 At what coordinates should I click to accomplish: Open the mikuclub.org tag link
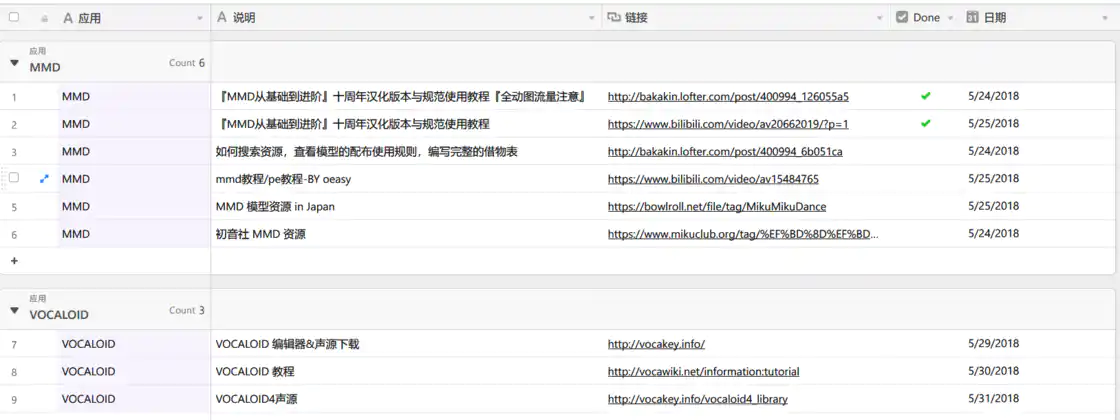coord(744,234)
